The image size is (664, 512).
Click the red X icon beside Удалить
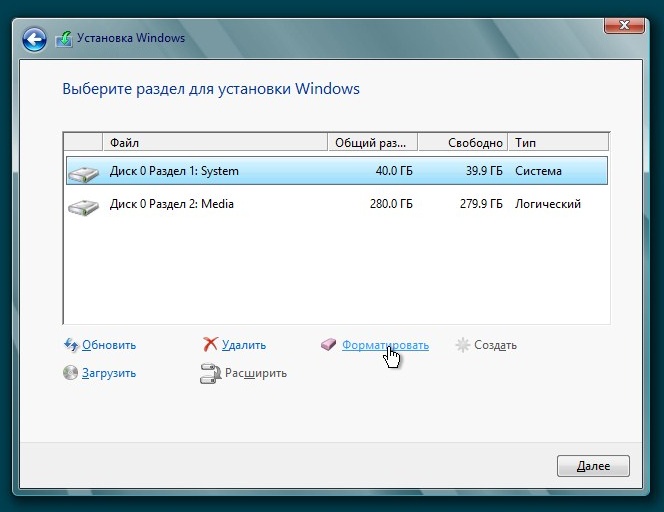pyautogui.click(x=210, y=345)
